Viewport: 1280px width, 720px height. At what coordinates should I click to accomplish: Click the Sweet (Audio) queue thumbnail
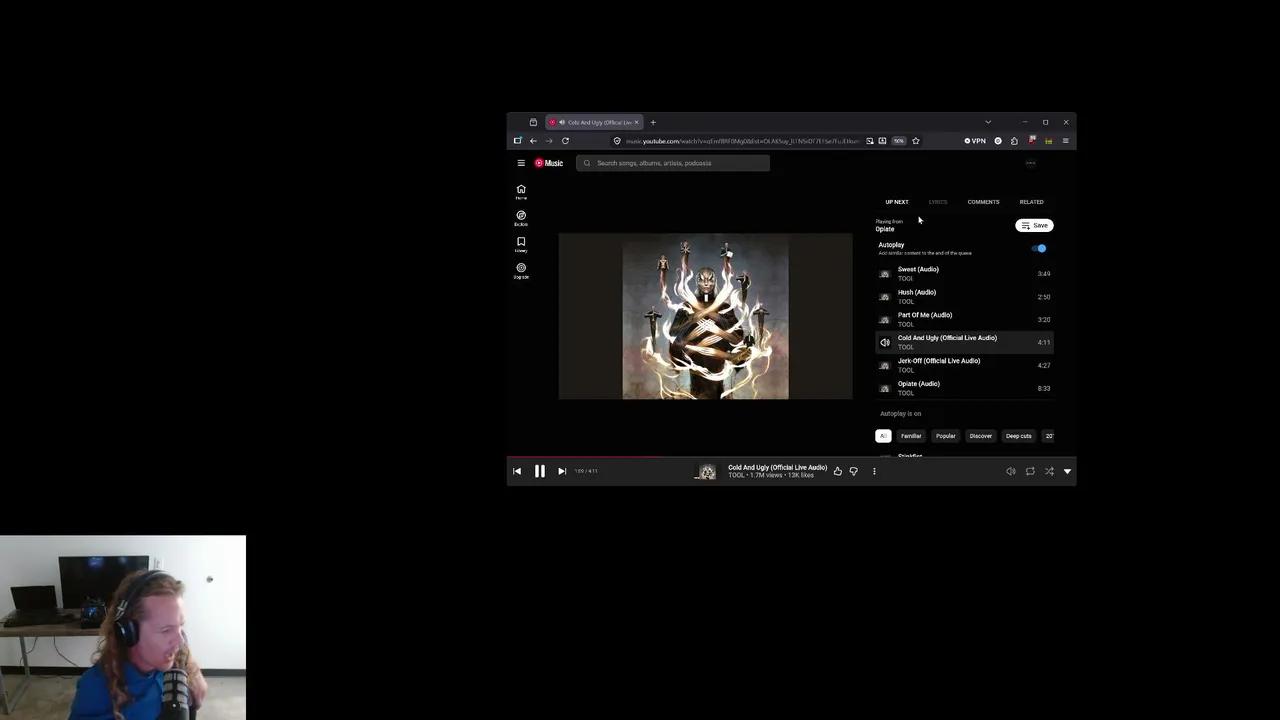(885, 273)
